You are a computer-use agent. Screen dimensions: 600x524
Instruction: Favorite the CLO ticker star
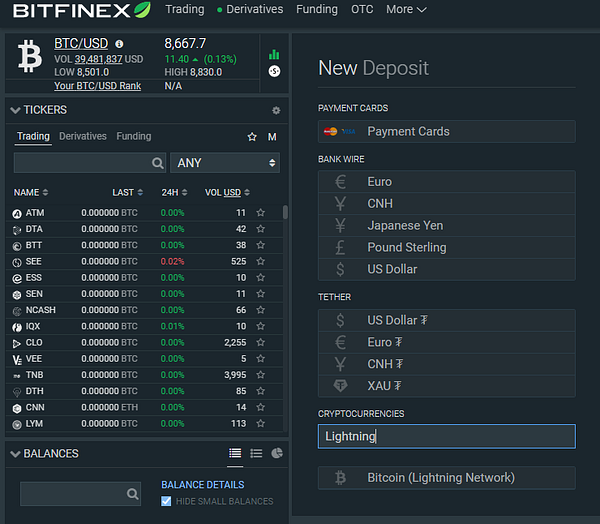[261, 343]
